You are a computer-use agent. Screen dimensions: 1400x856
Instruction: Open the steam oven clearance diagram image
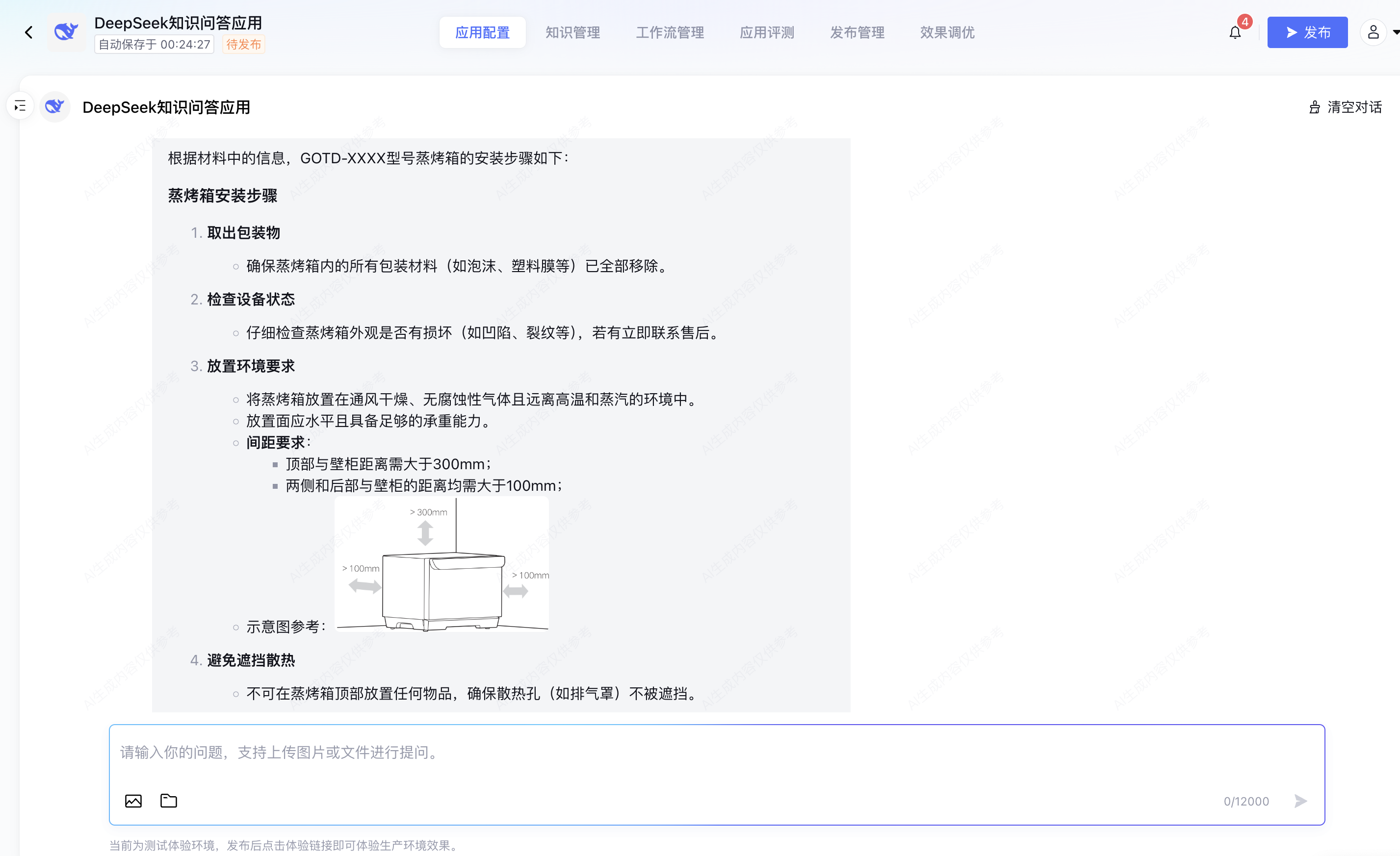(441, 564)
